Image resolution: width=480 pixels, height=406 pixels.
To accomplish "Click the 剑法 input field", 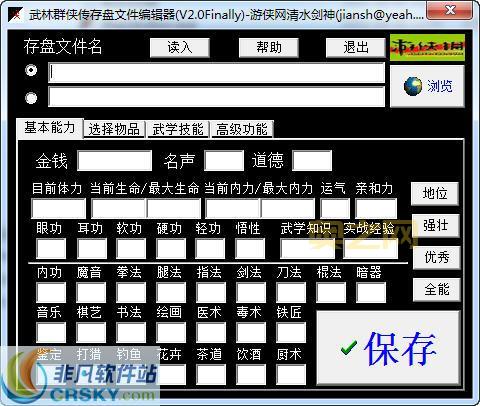I will 251,293.
